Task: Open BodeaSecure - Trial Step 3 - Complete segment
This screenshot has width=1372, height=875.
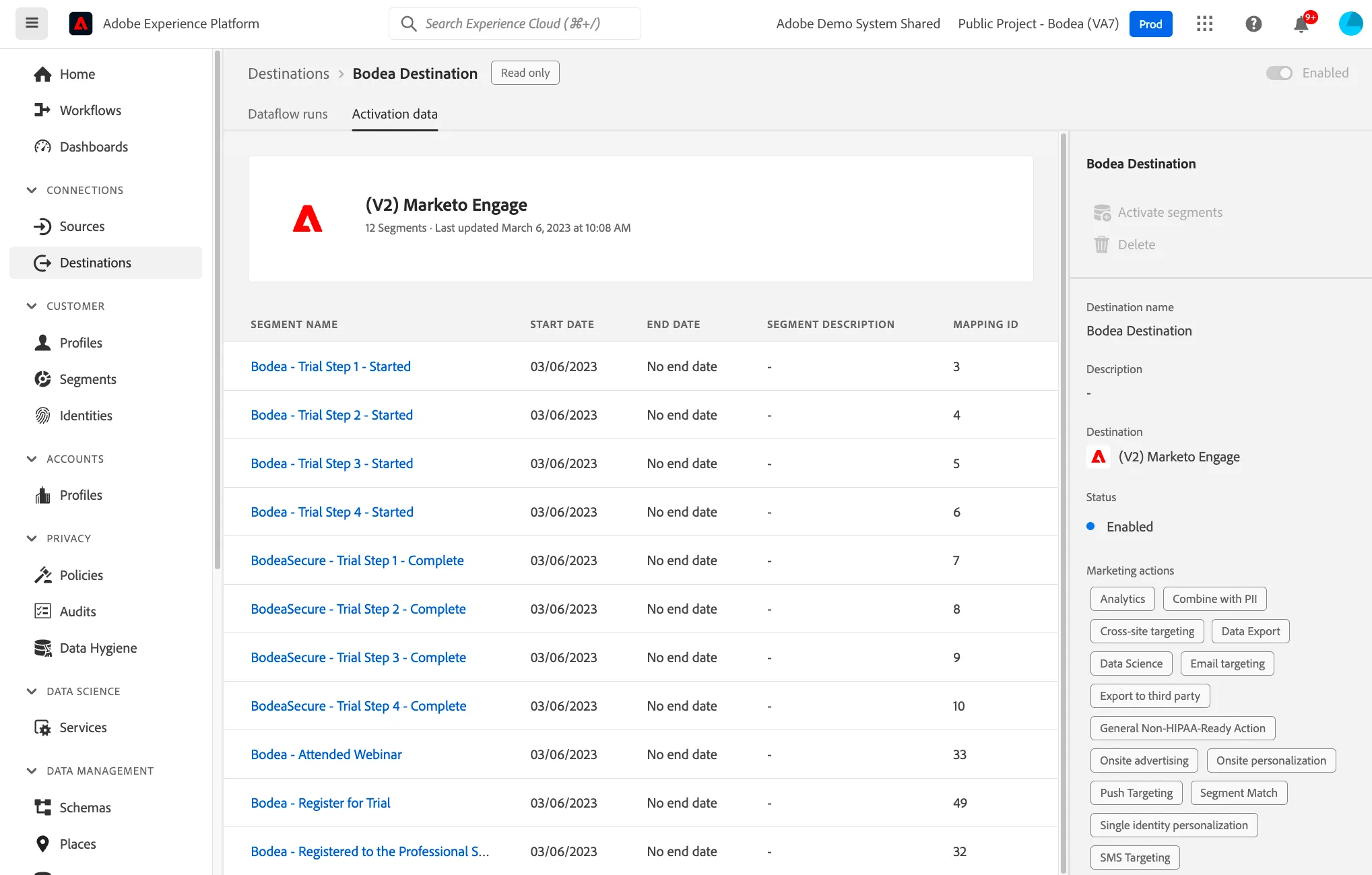Action: click(x=358, y=657)
